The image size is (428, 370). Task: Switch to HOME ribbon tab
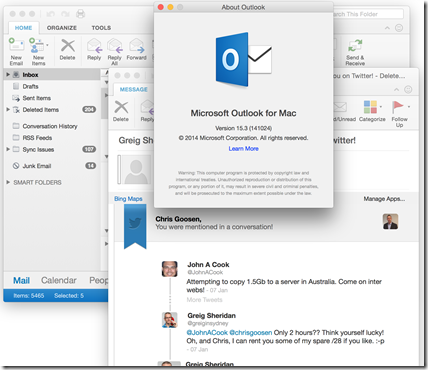(23, 28)
